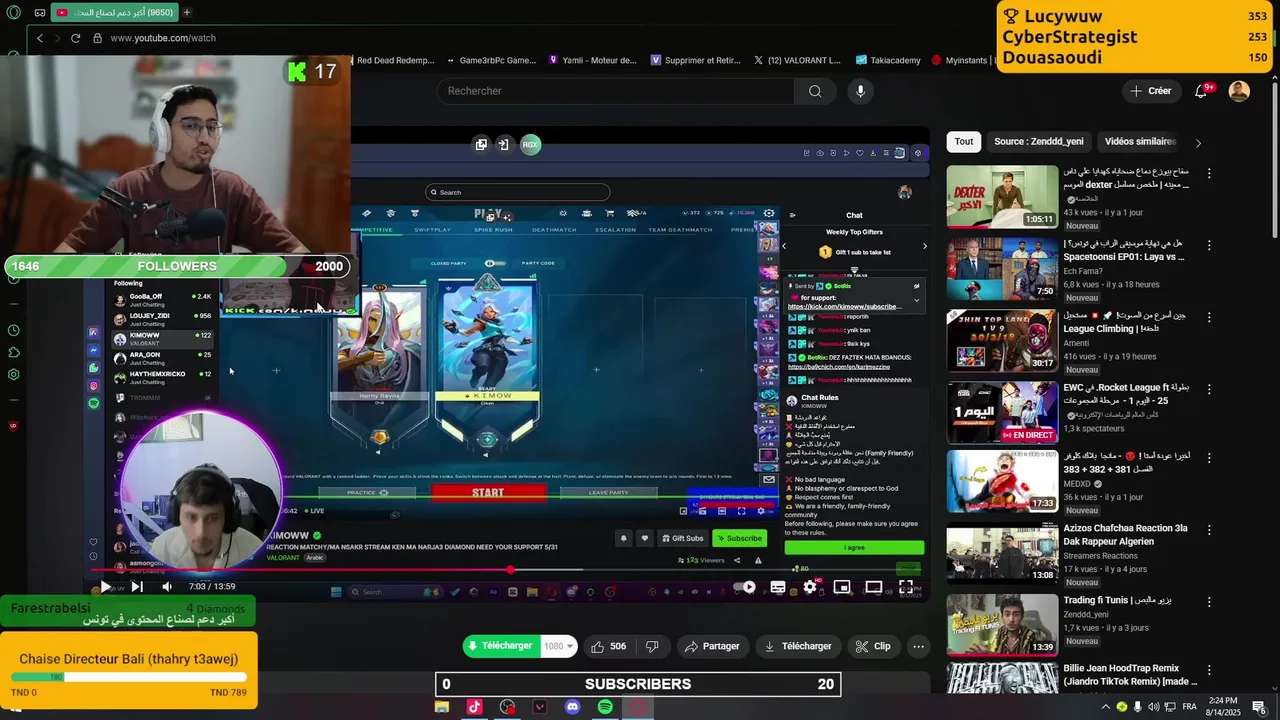
Task: Open options for League Climbing video
Action: [1208, 316]
